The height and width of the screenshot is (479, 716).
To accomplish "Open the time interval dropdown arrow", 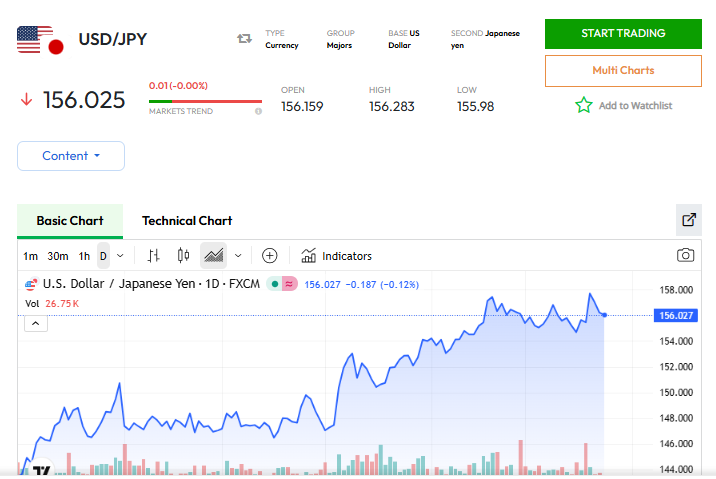I will [120, 256].
